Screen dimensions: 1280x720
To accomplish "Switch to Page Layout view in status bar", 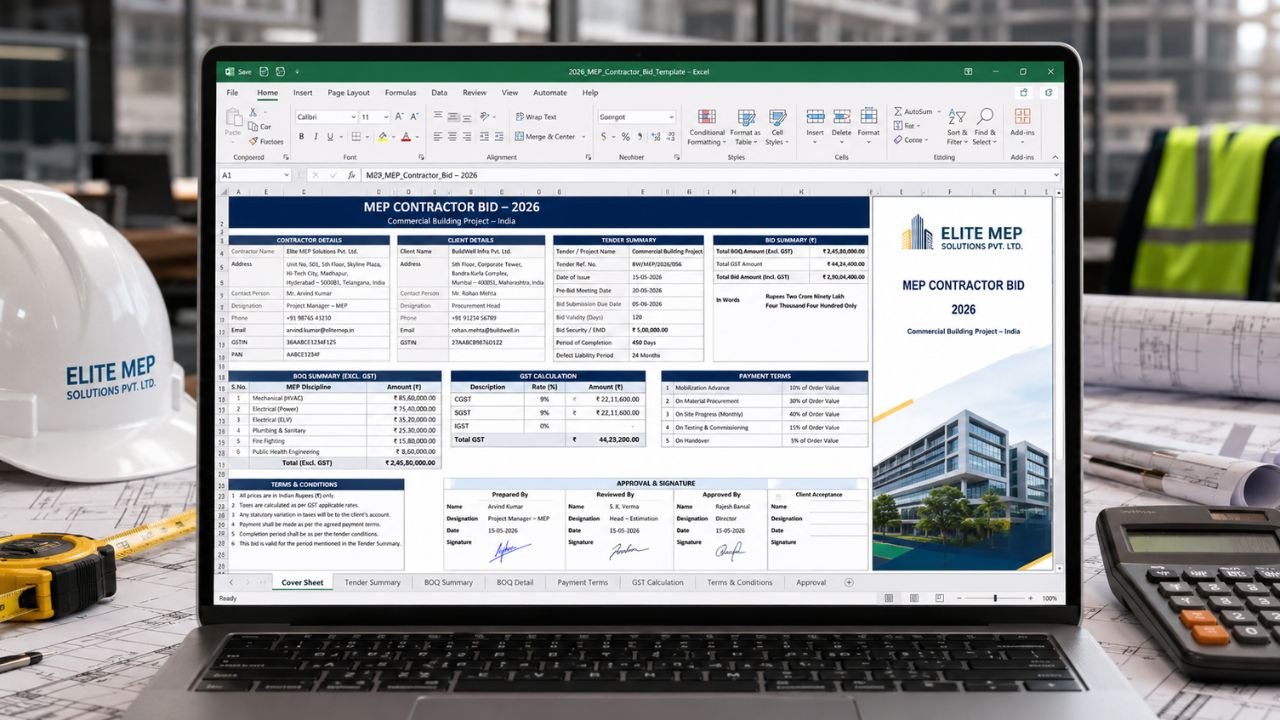I will (x=913, y=598).
